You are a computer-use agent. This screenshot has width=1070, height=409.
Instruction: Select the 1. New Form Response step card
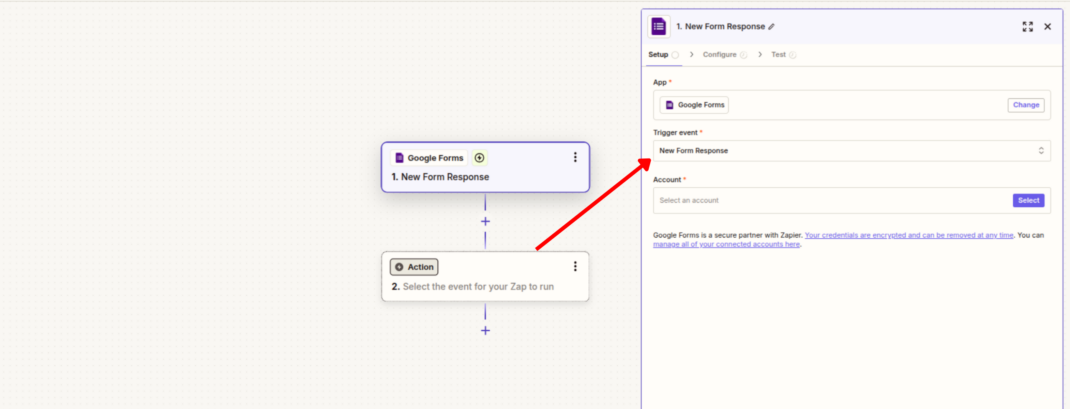tap(485, 167)
